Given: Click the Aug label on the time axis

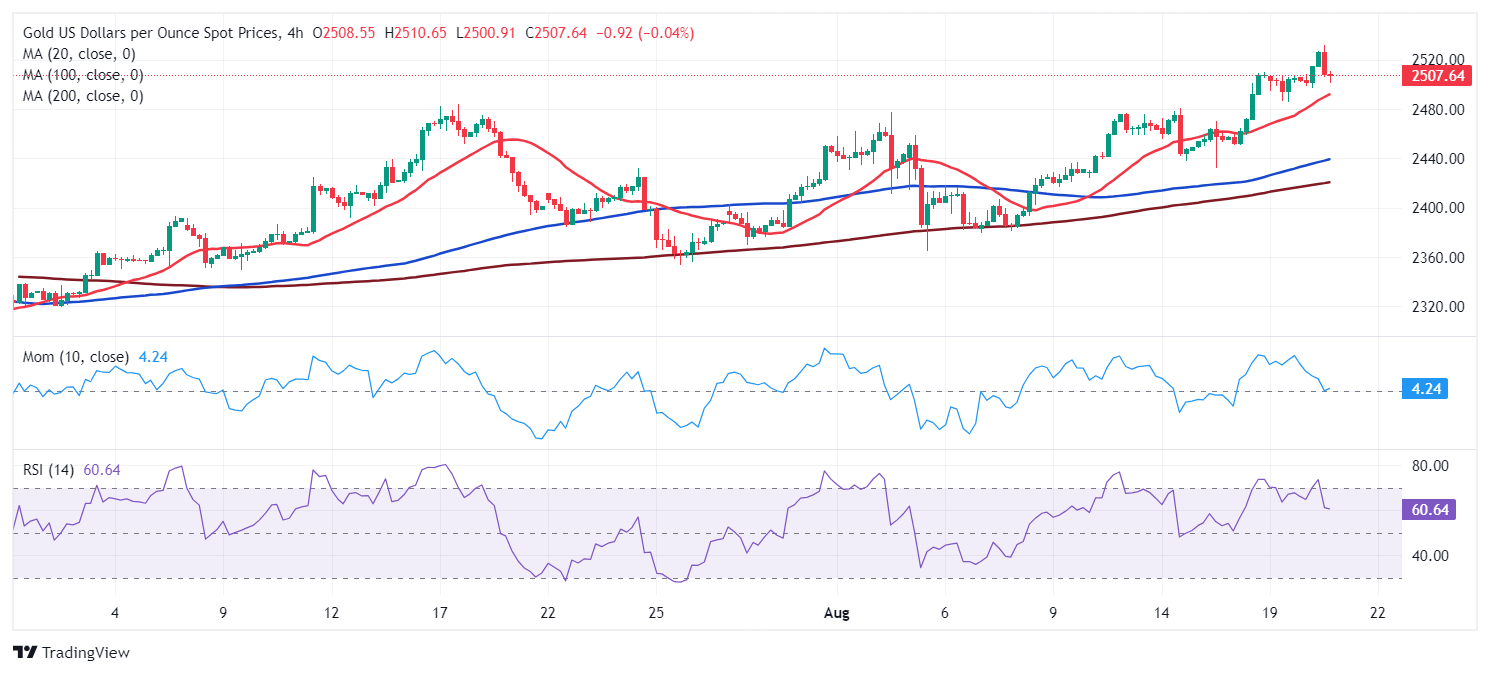Looking at the screenshot, I should pyautogui.click(x=838, y=613).
